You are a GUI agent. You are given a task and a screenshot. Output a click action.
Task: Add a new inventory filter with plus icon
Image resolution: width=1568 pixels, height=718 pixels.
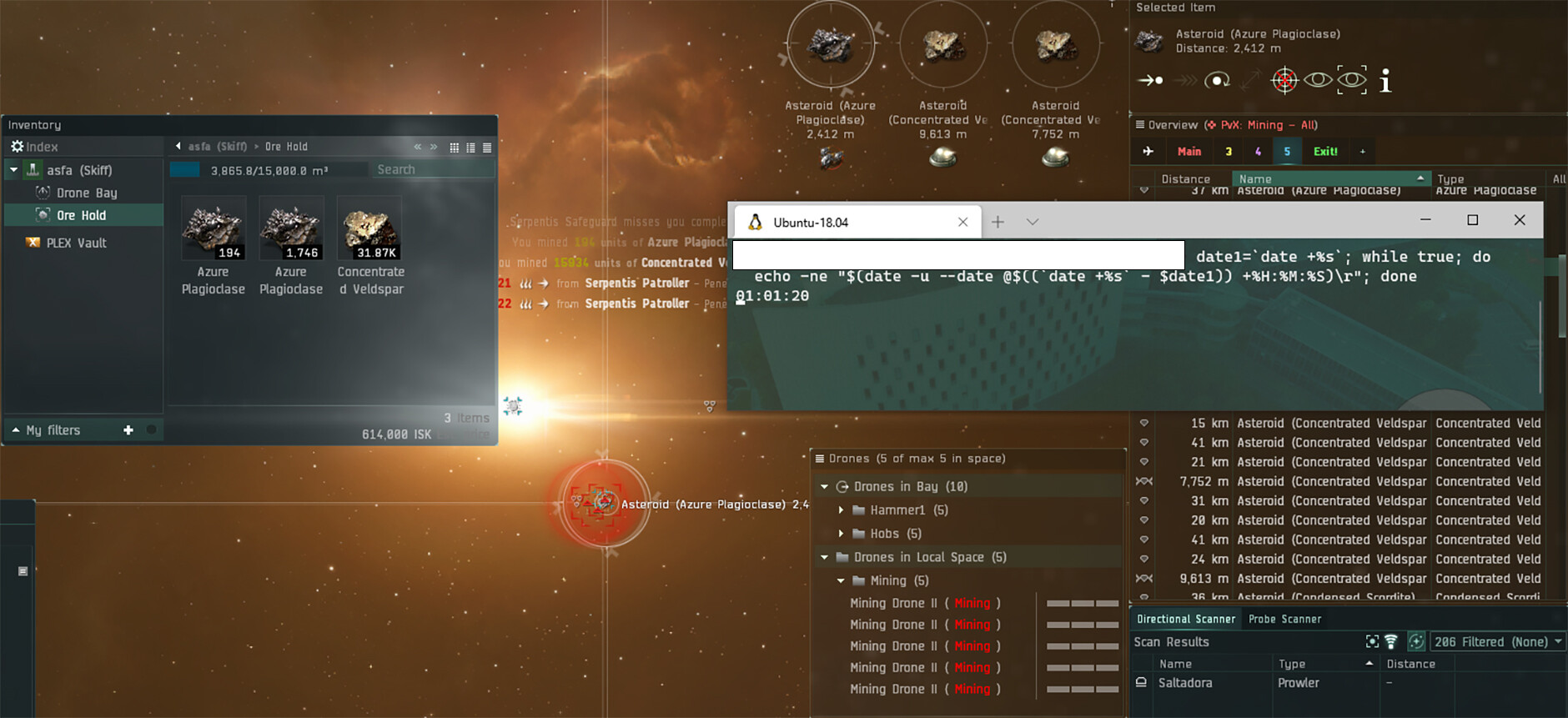click(128, 430)
